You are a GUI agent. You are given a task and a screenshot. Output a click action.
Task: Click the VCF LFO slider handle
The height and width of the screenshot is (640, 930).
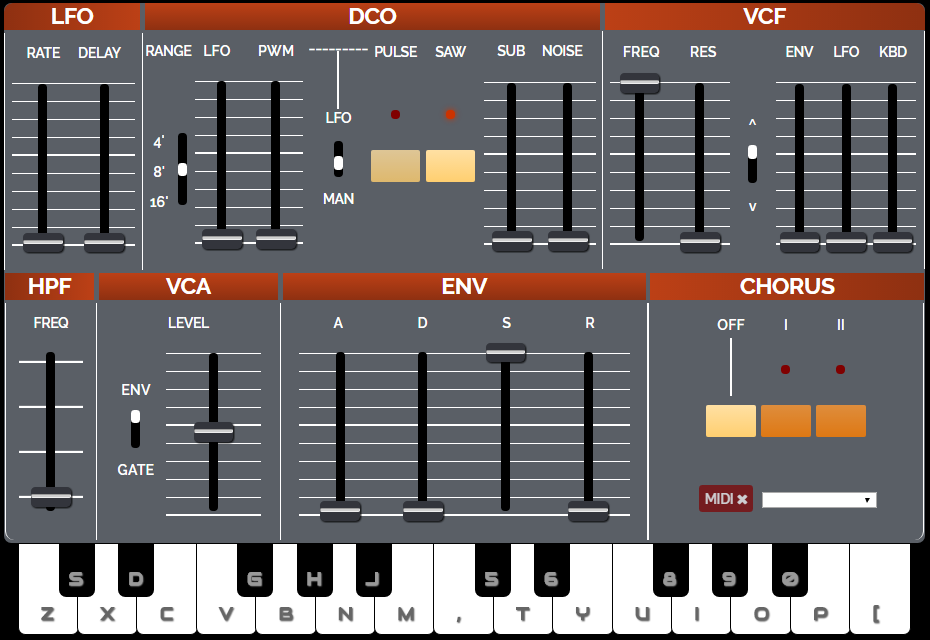coord(846,242)
